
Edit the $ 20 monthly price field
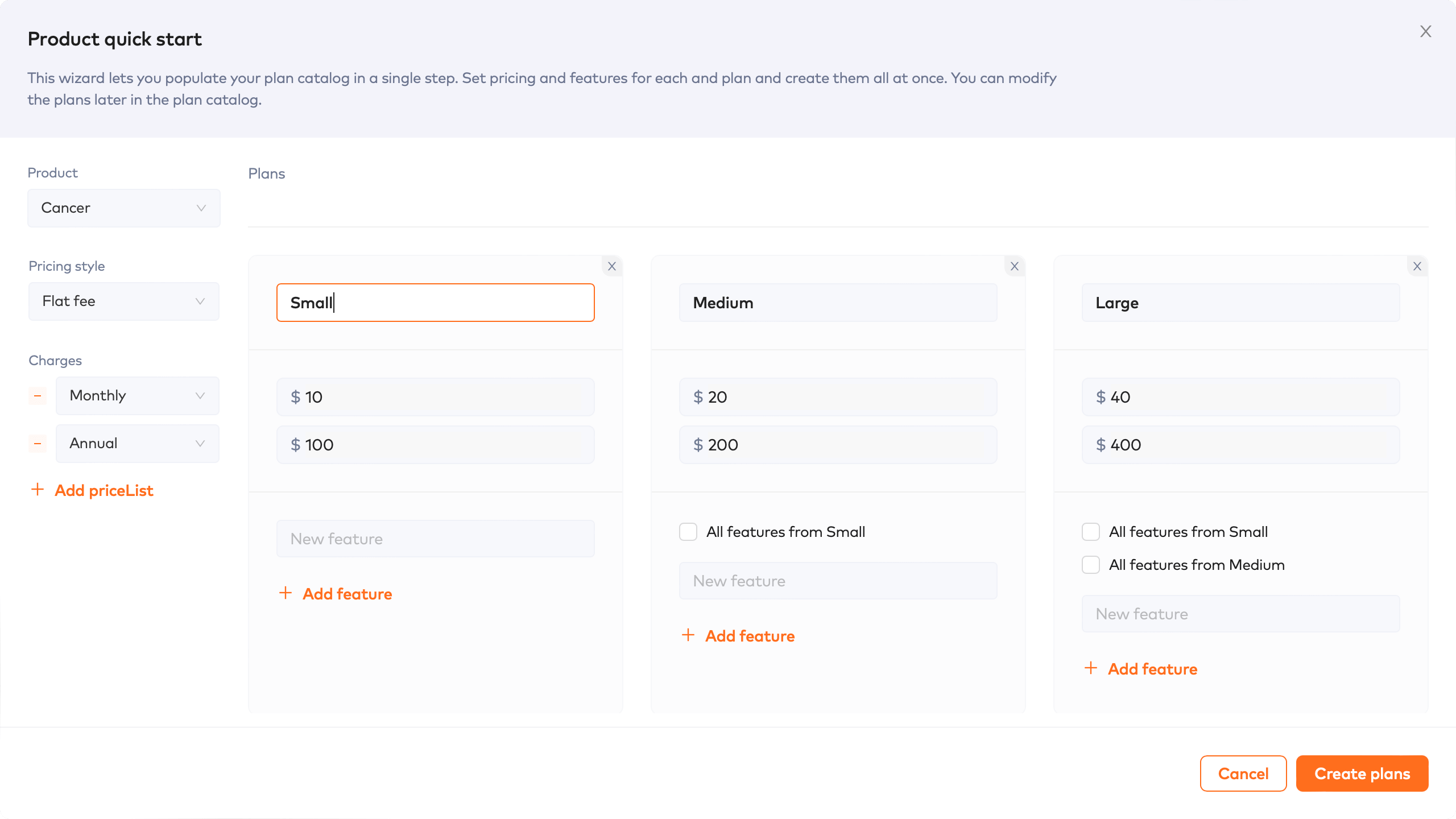pyautogui.click(x=838, y=397)
